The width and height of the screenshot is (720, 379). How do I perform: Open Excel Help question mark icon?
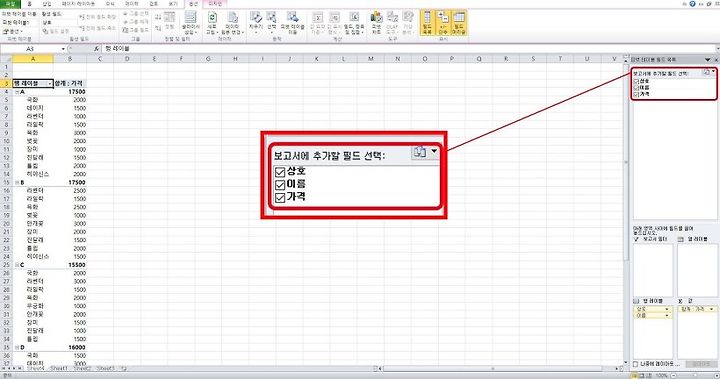coord(692,3)
